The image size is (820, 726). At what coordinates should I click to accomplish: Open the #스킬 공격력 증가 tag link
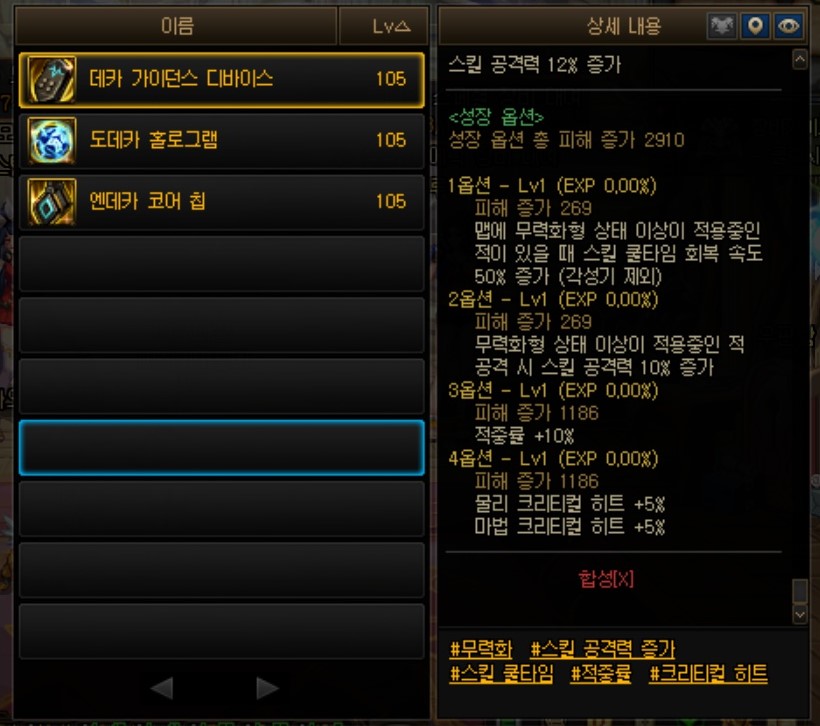click(602, 649)
